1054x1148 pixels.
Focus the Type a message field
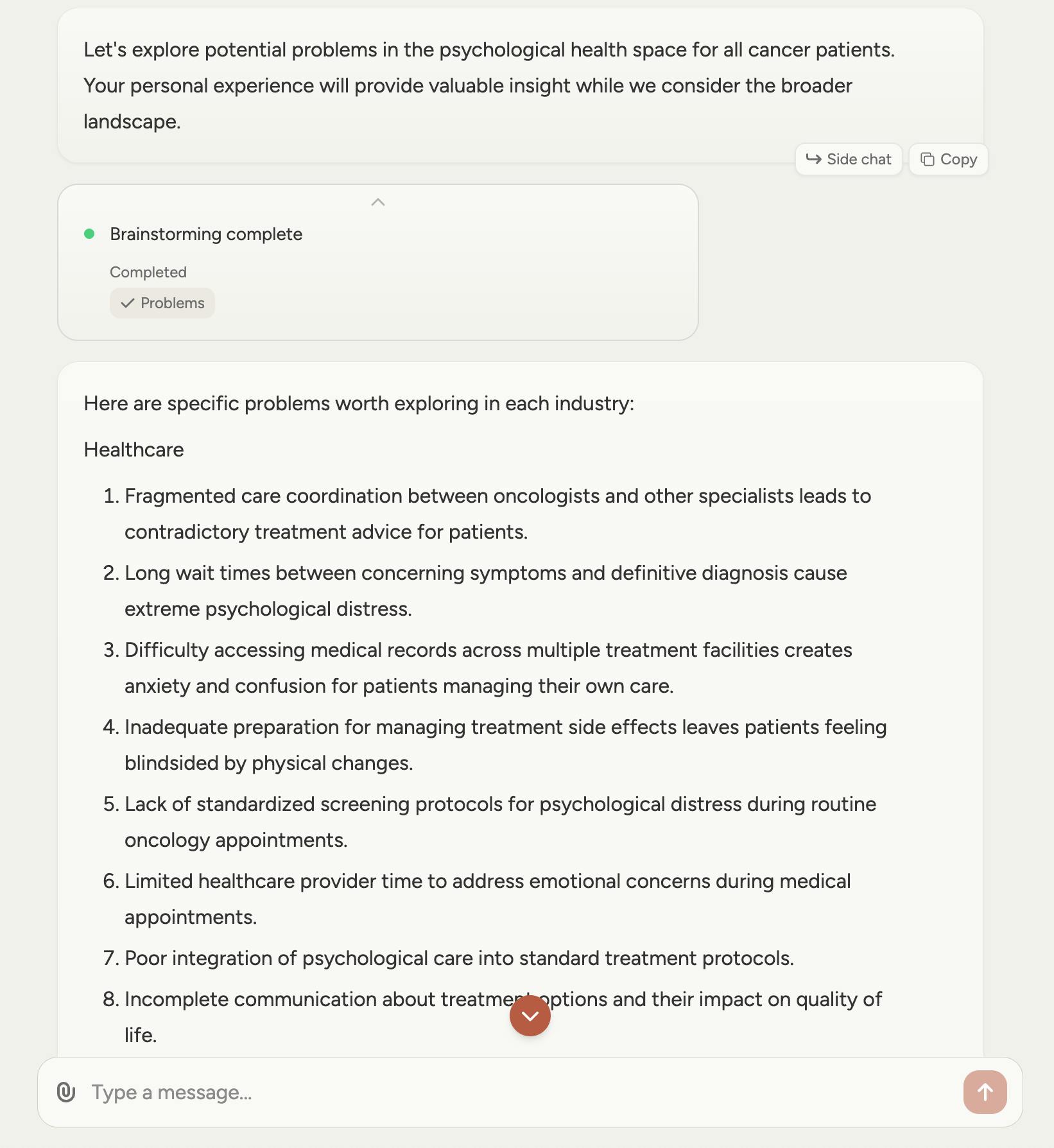[514, 1091]
